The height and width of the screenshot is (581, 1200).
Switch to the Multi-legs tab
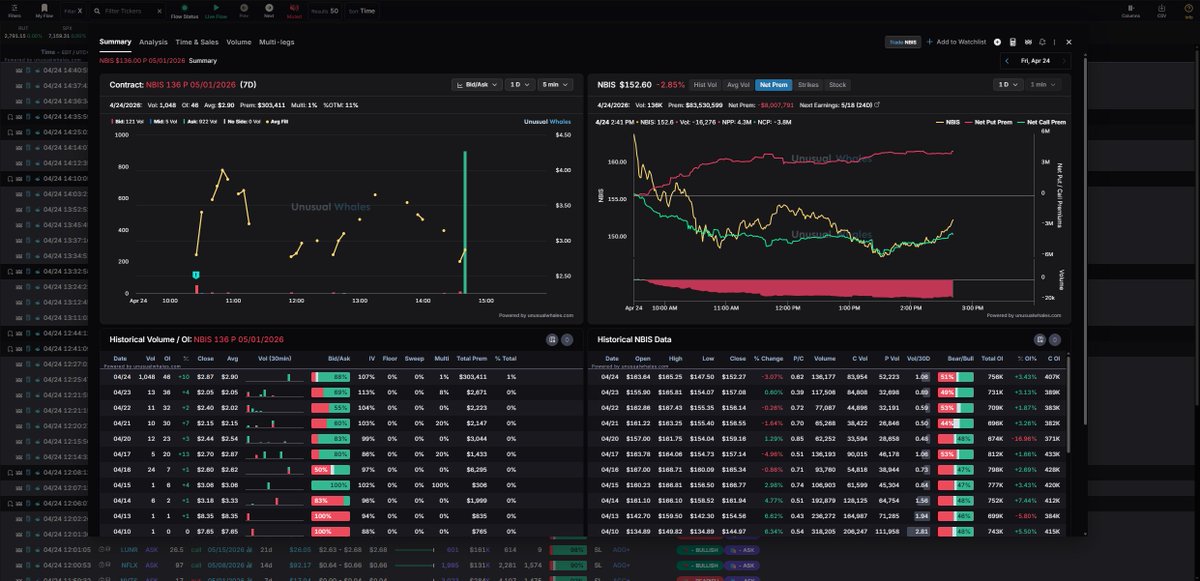(x=276, y=42)
